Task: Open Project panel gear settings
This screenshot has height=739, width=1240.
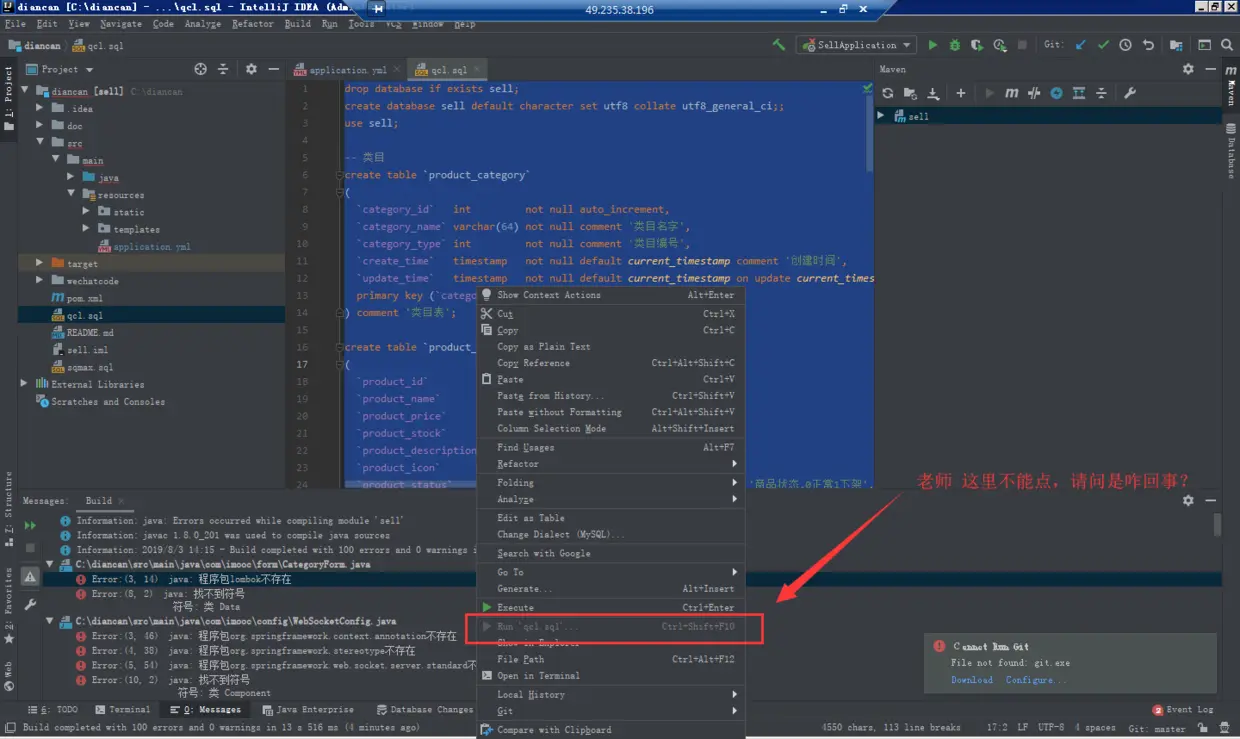Action: (251, 69)
